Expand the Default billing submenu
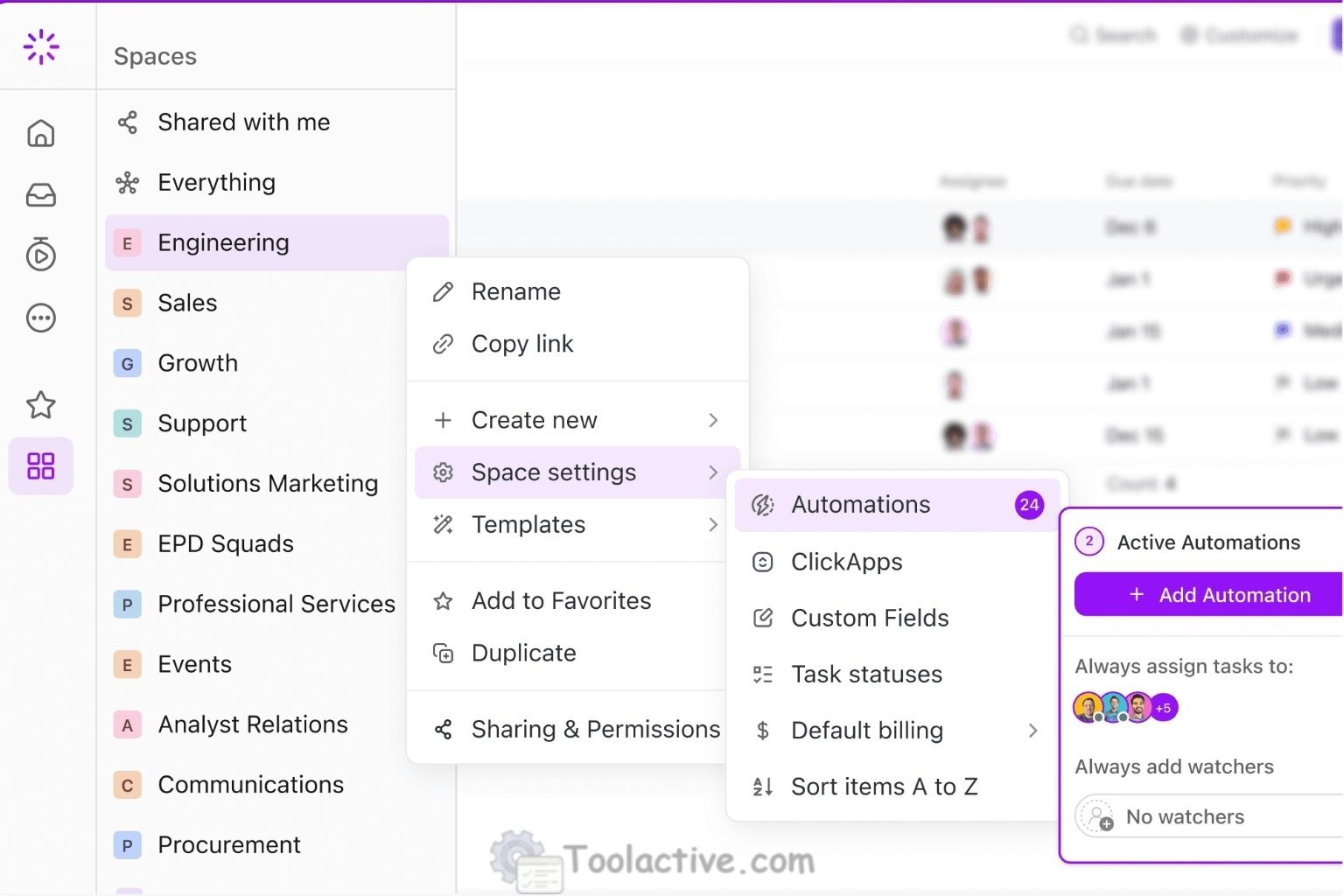This screenshot has width=1344, height=896. coord(1034,731)
